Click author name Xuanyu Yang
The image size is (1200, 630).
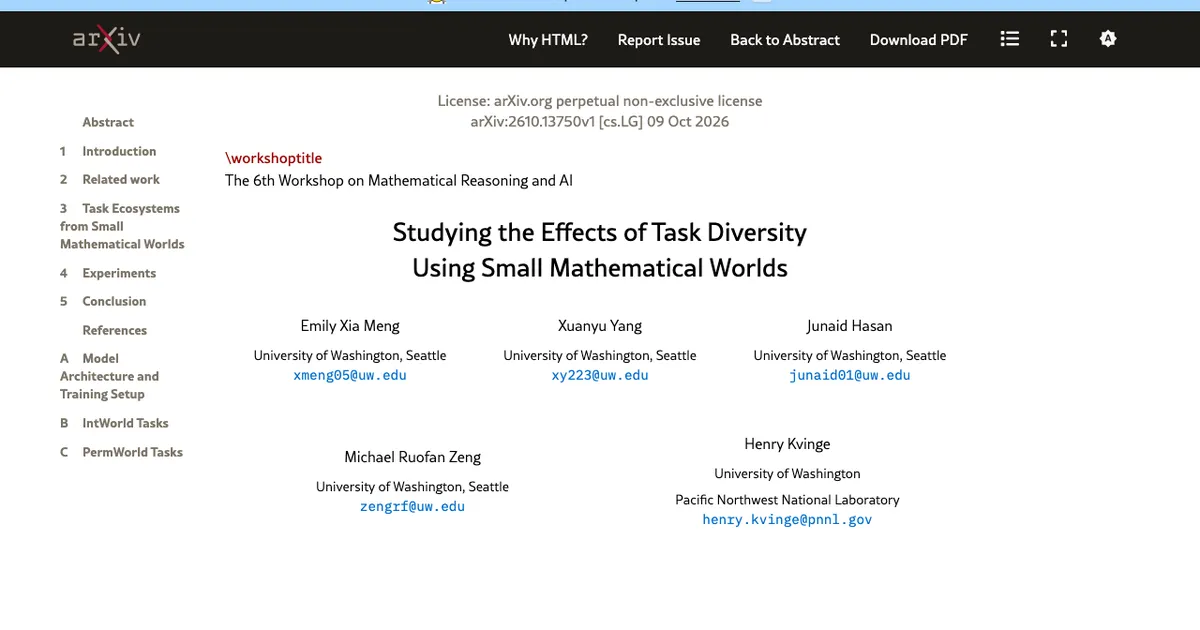coord(600,326)
